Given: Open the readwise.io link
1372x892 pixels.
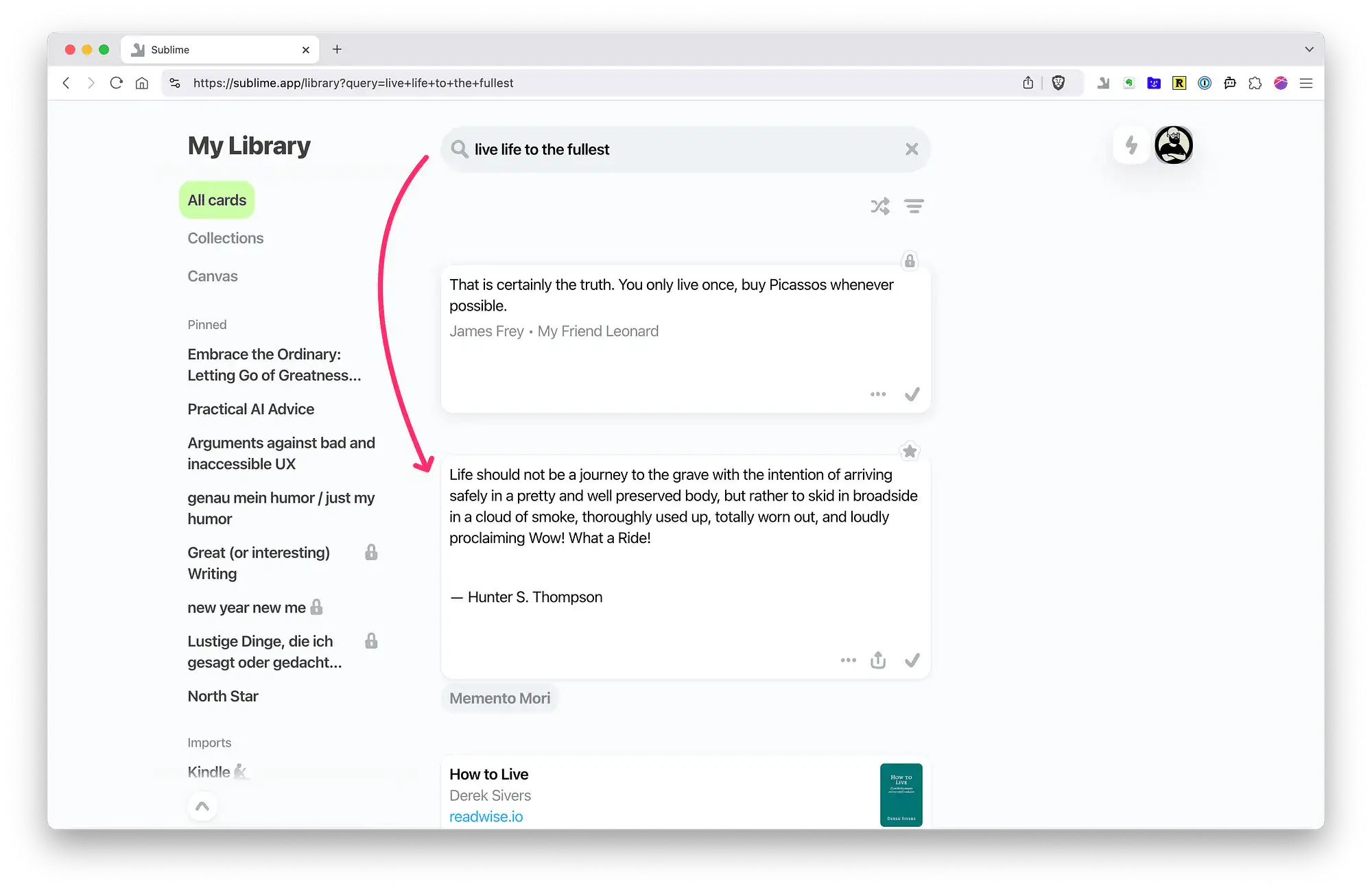Looking at the screenshot, I should (486, 817).
